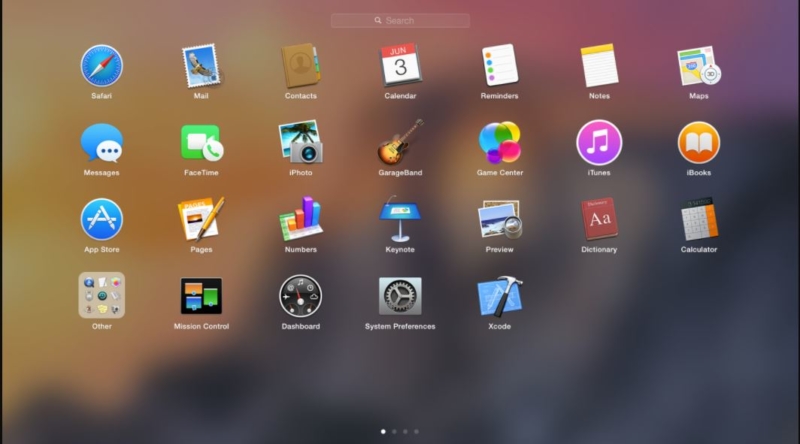
Task: Open System Preferences gear icon
Action: (x=400, y=296)
